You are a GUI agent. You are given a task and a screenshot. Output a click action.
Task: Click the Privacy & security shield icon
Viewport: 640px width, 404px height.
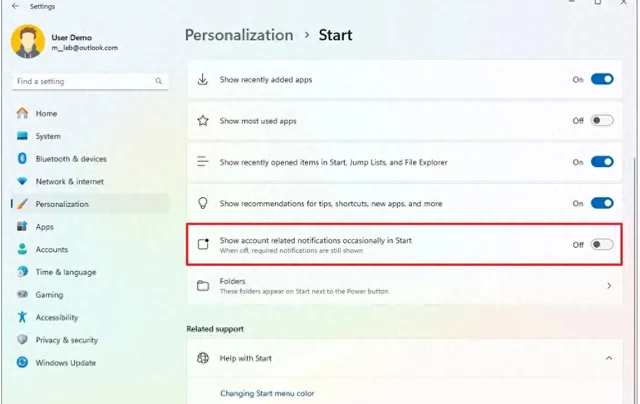point(22,340)
